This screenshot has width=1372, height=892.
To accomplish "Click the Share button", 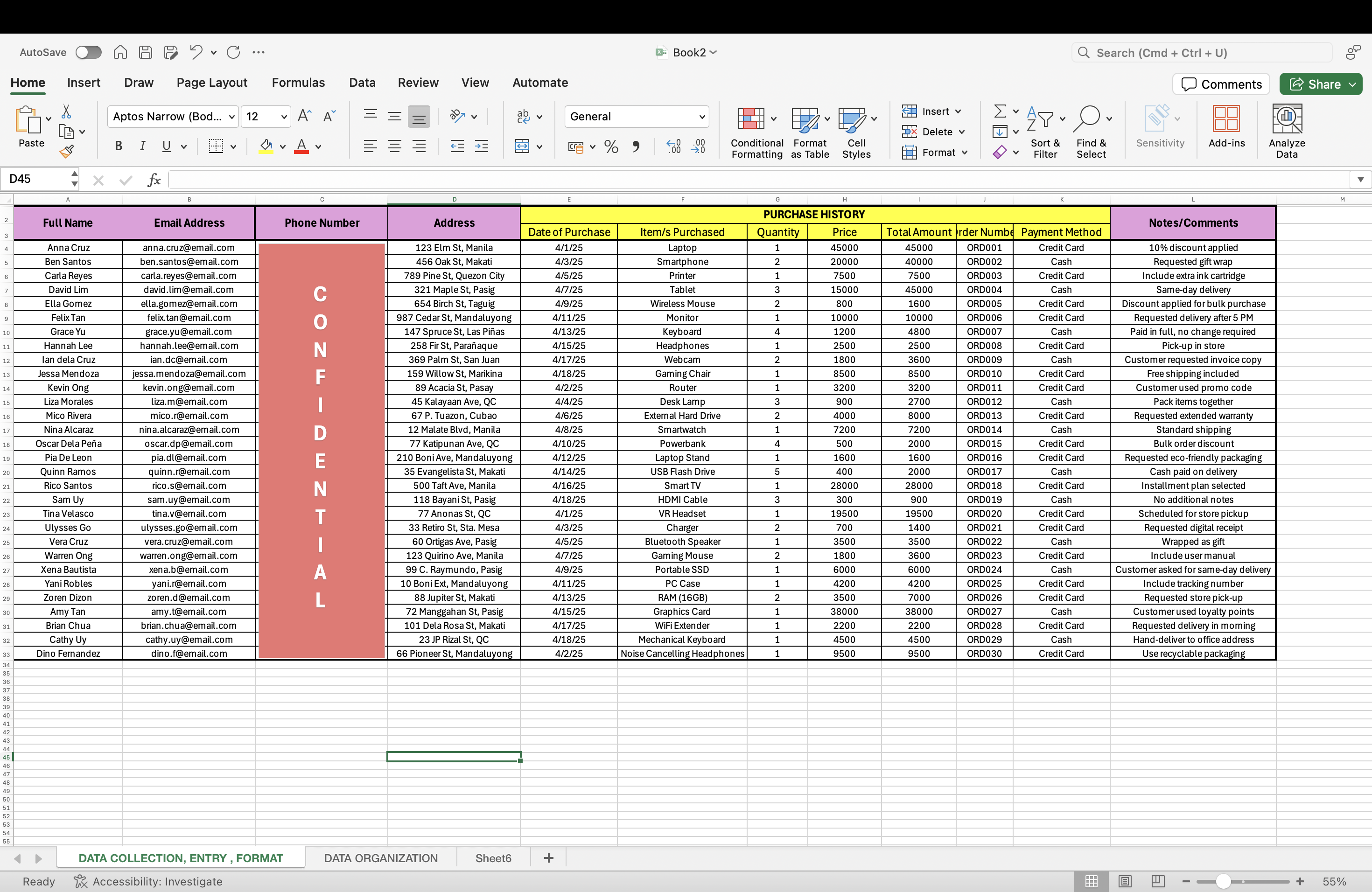I will tap(1315, 84).
